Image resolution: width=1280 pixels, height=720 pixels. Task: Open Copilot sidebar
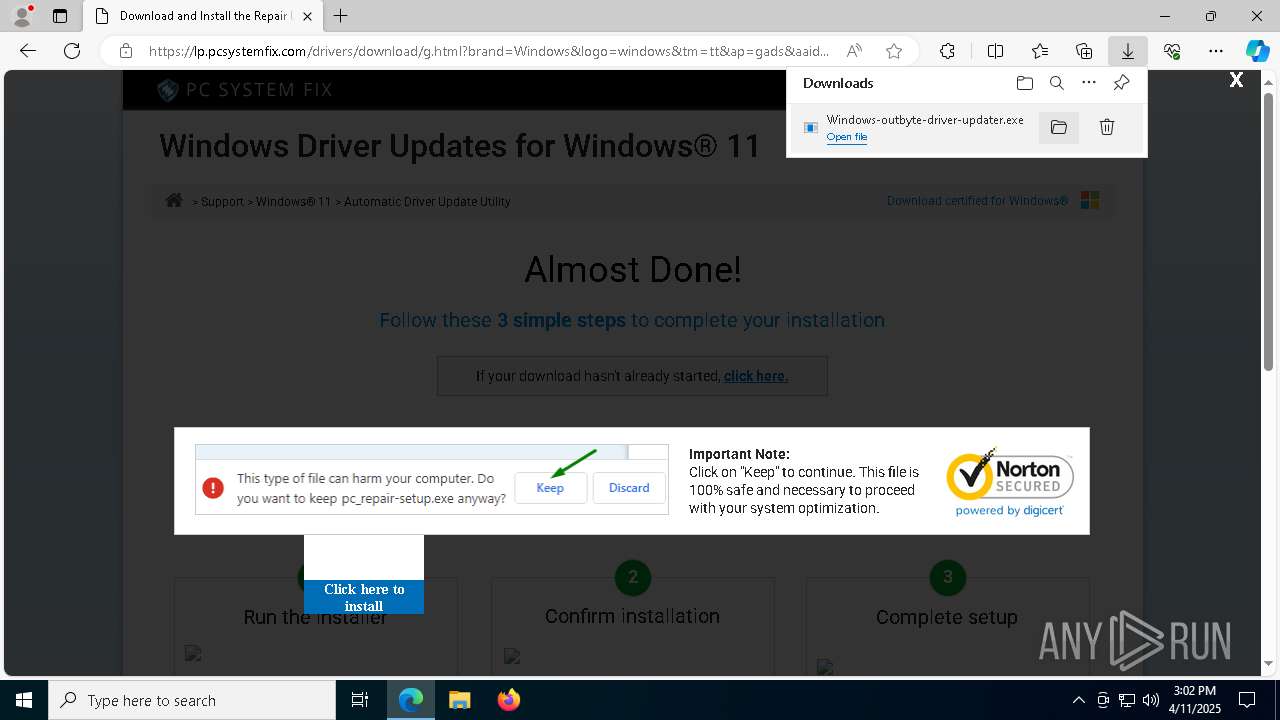click(1257, 51)
